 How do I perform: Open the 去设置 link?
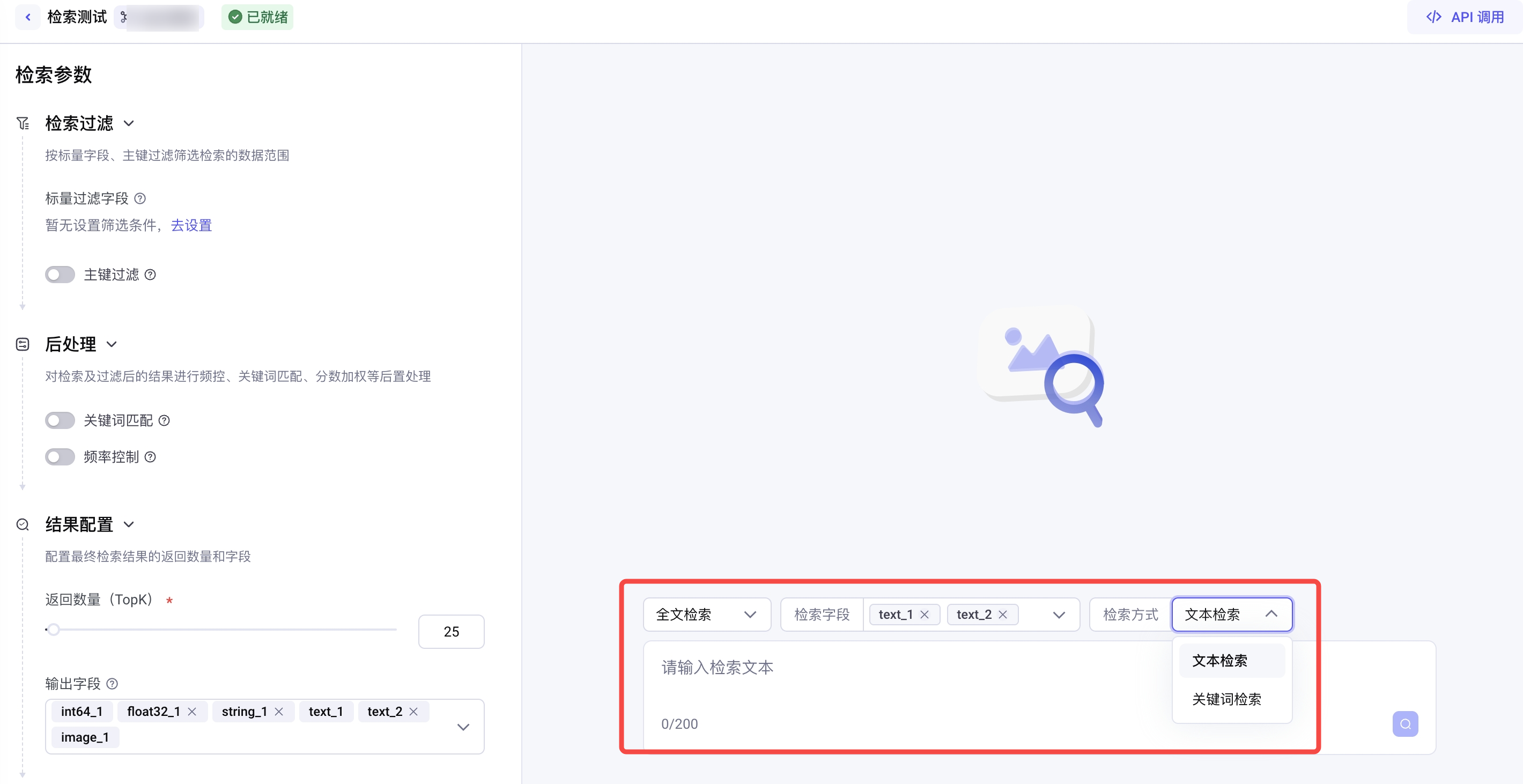click(x=191, y=225)
